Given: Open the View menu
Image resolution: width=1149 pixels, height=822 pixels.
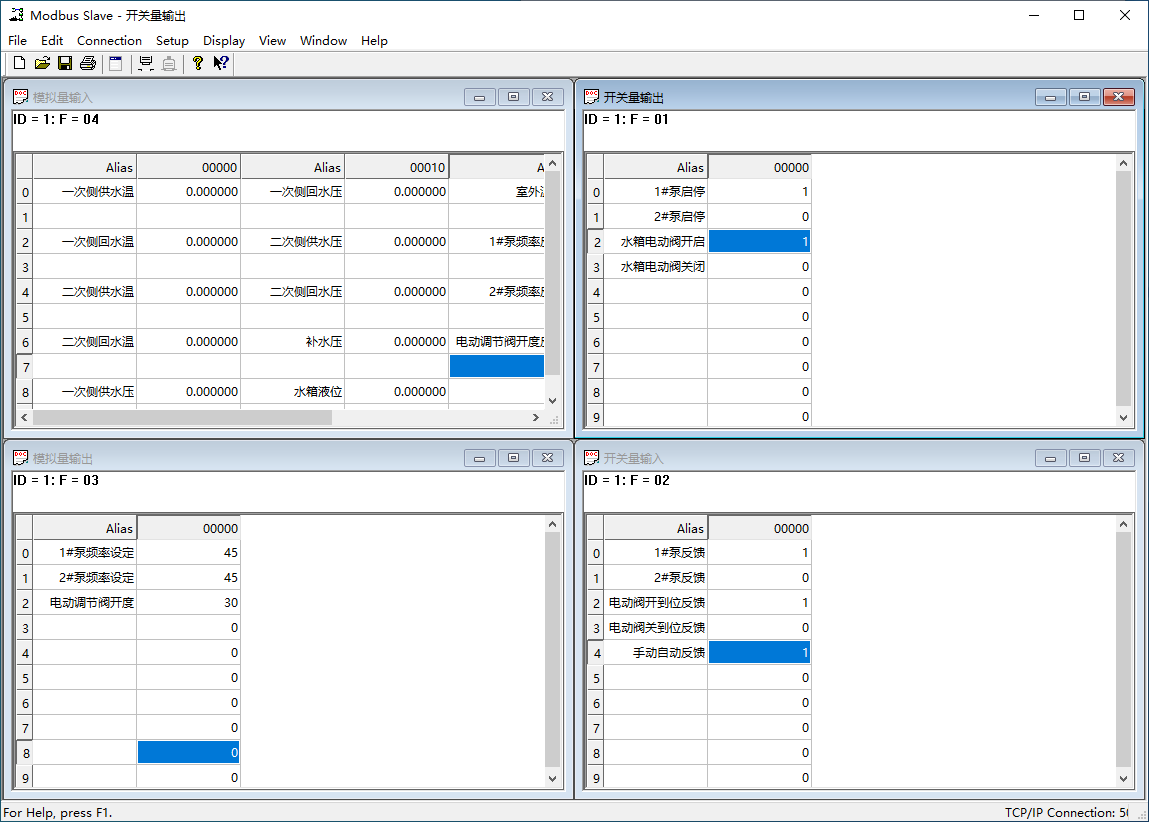Looking at the screenshot, I should (x=272, y=40).
